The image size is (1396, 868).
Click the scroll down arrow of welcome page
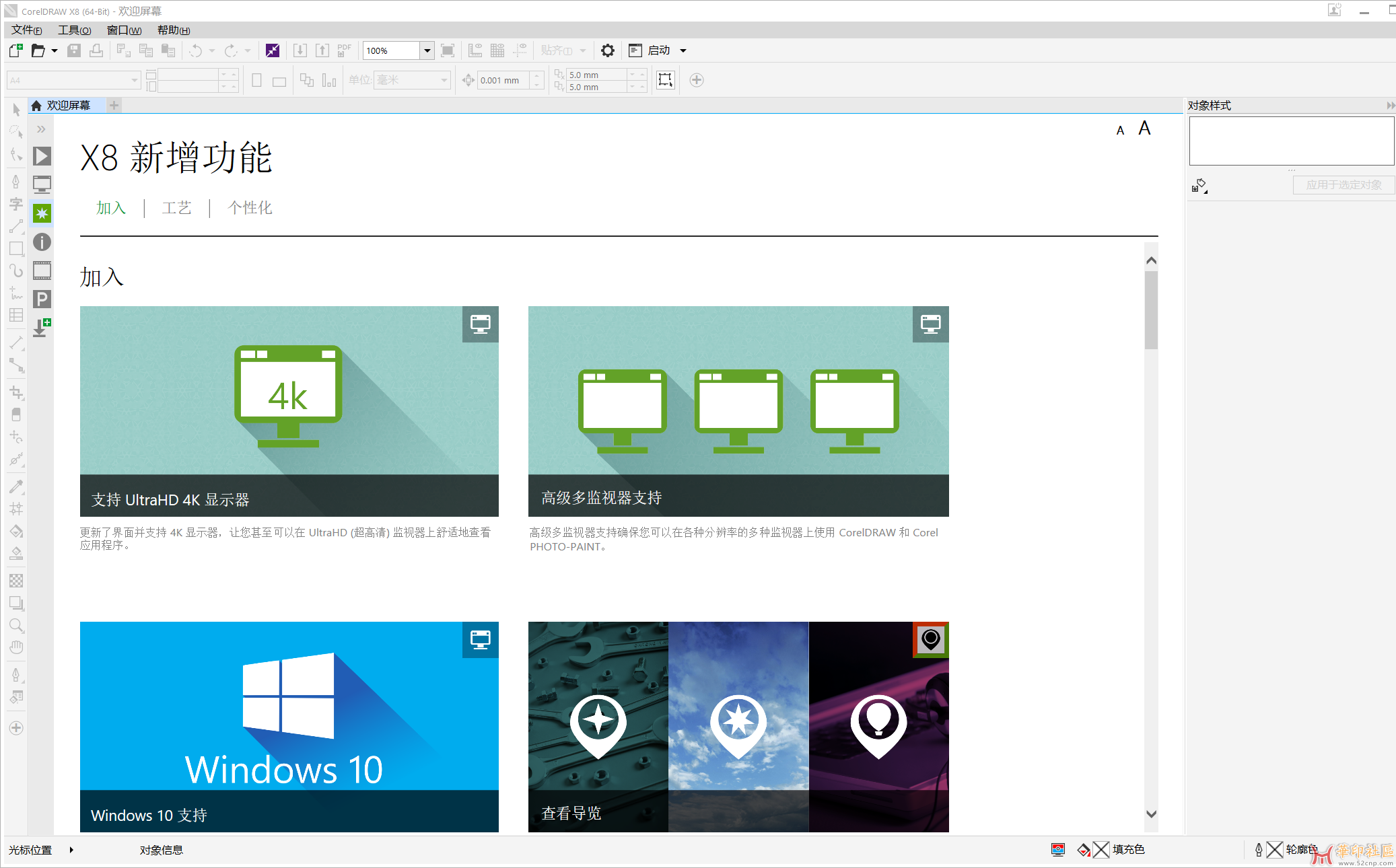tap(1151, 814)
